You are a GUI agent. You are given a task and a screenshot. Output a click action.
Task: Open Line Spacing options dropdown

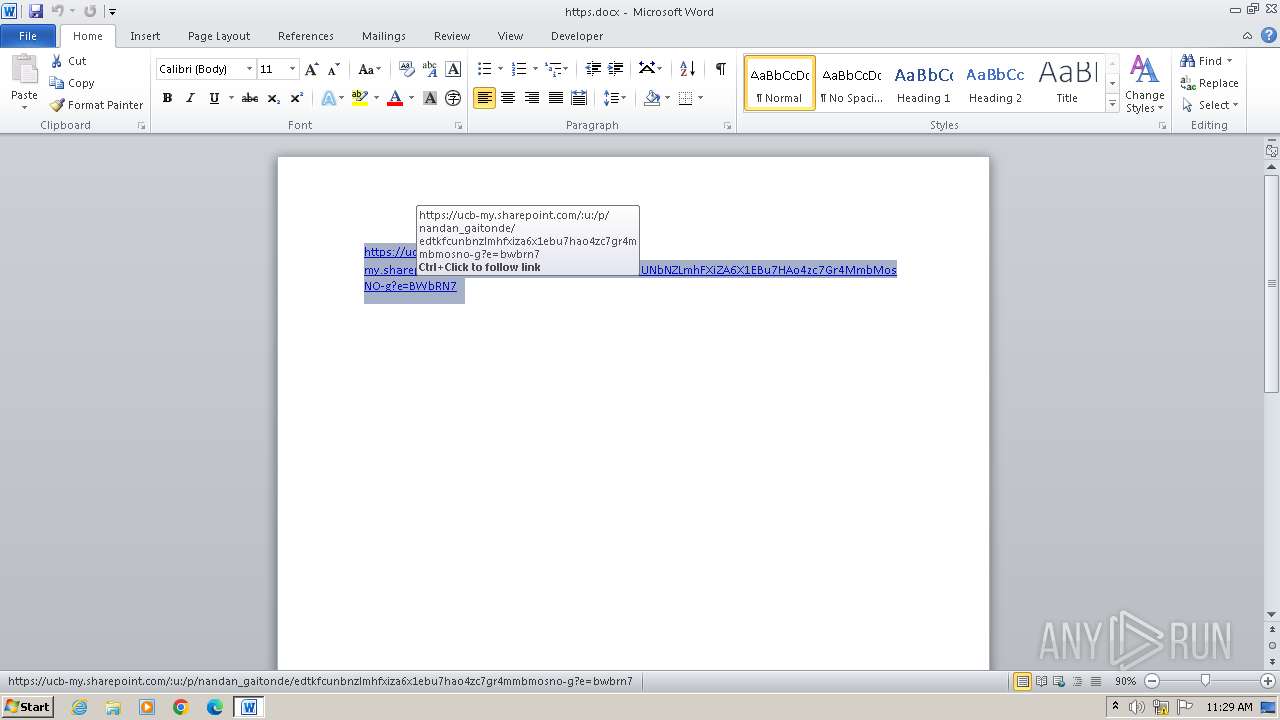pyautogui.click(x=615, y=98)
